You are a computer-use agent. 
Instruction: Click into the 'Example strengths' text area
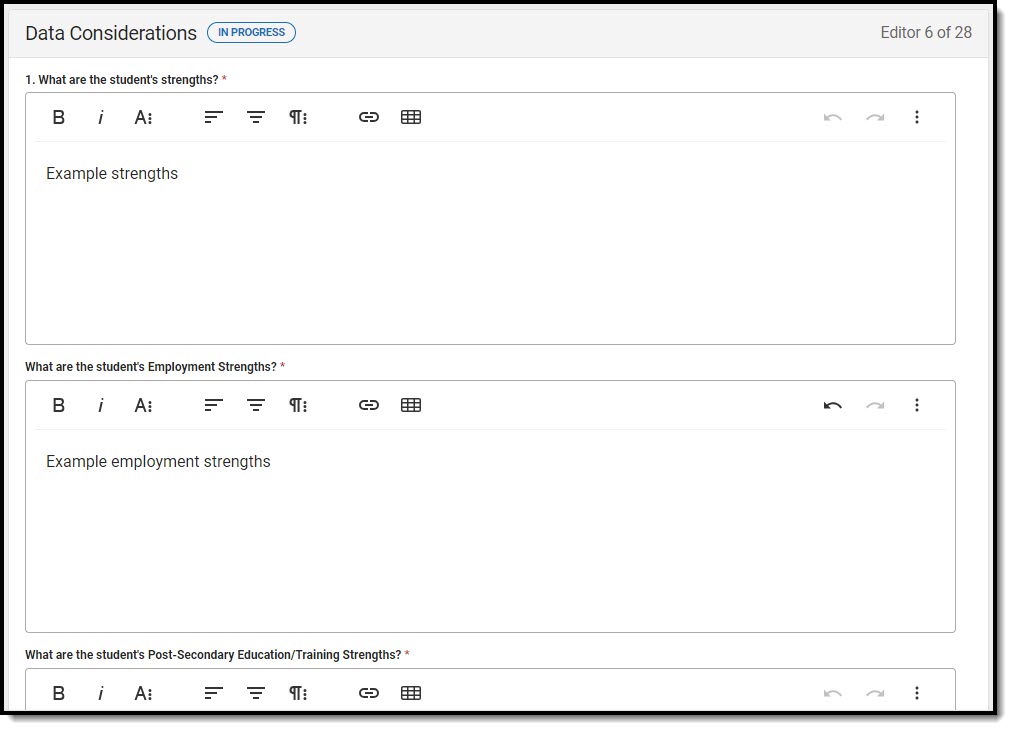pyautogui.click(x=491, y=243)
